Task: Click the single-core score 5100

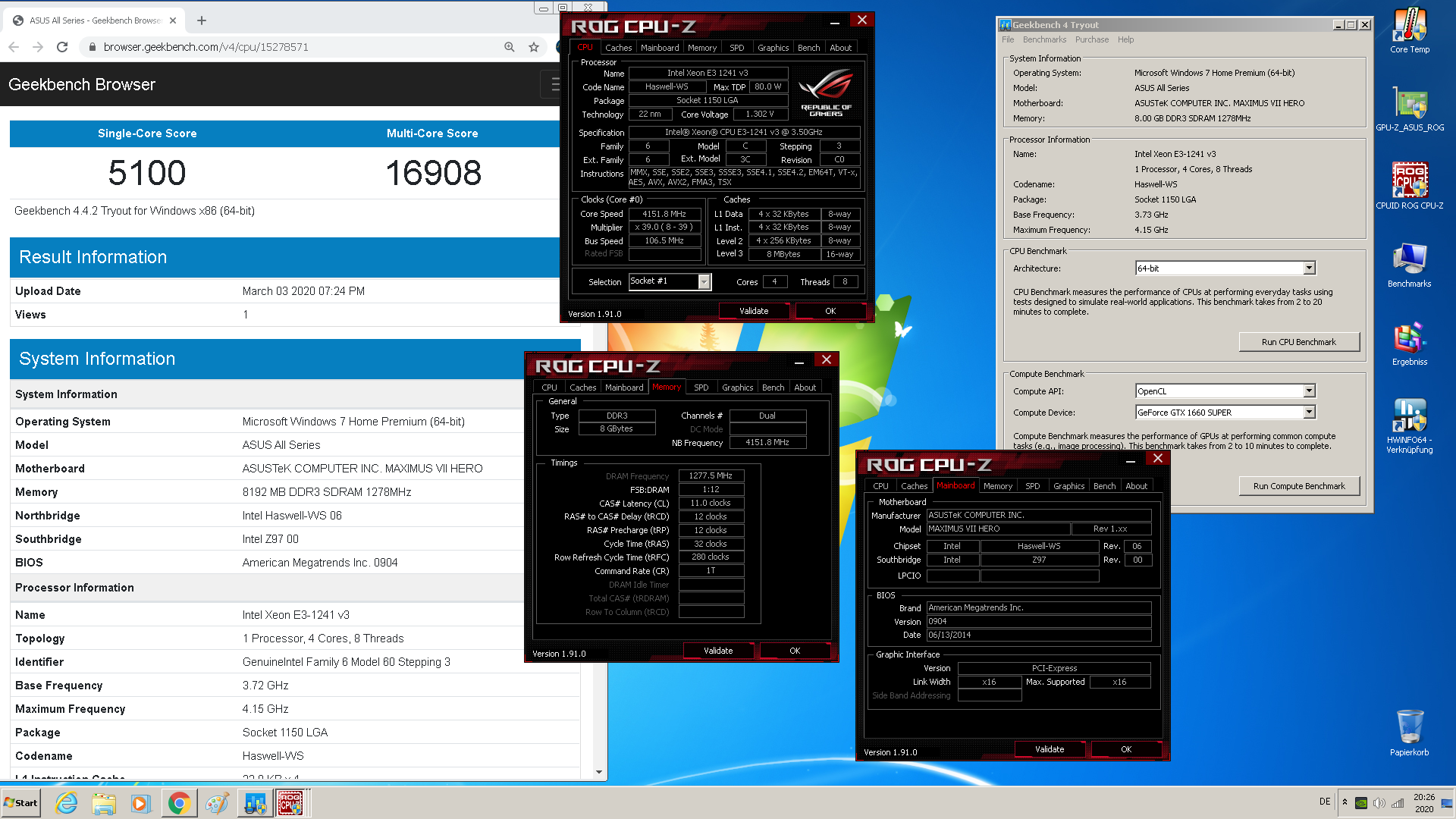Action: coord(147,173)
